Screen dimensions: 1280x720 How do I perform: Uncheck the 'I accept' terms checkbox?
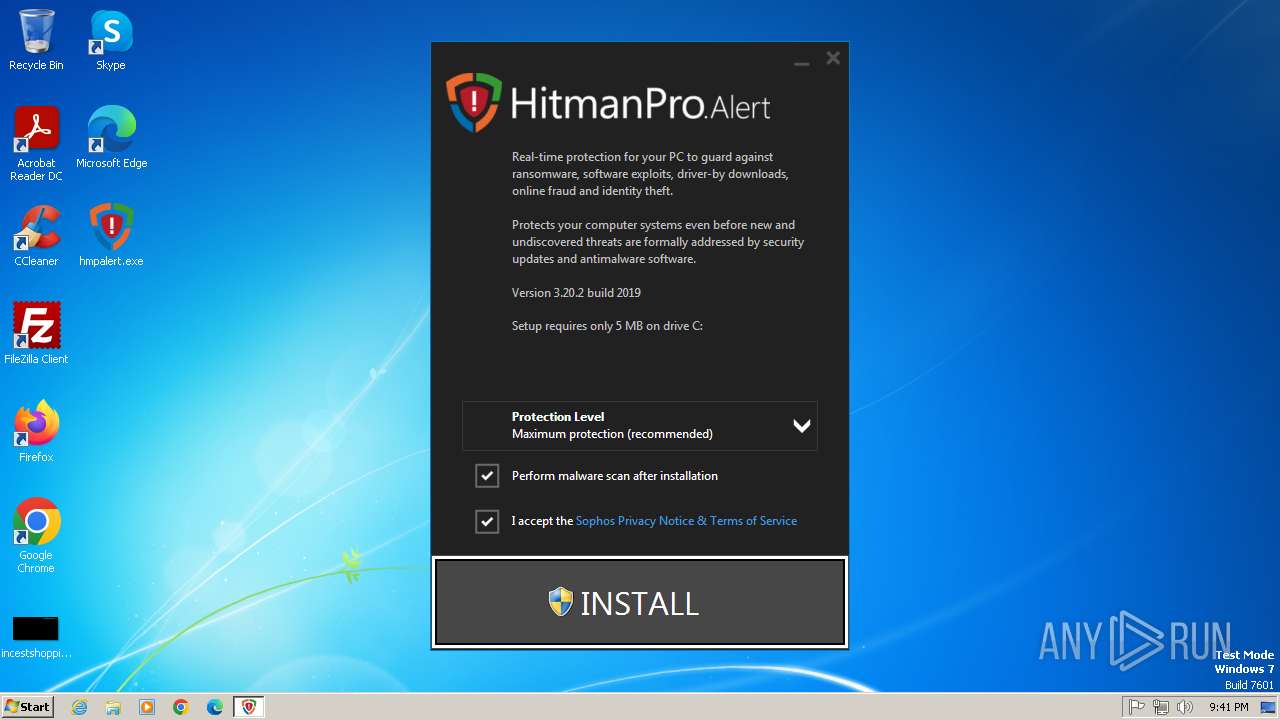tap(487, 521)
